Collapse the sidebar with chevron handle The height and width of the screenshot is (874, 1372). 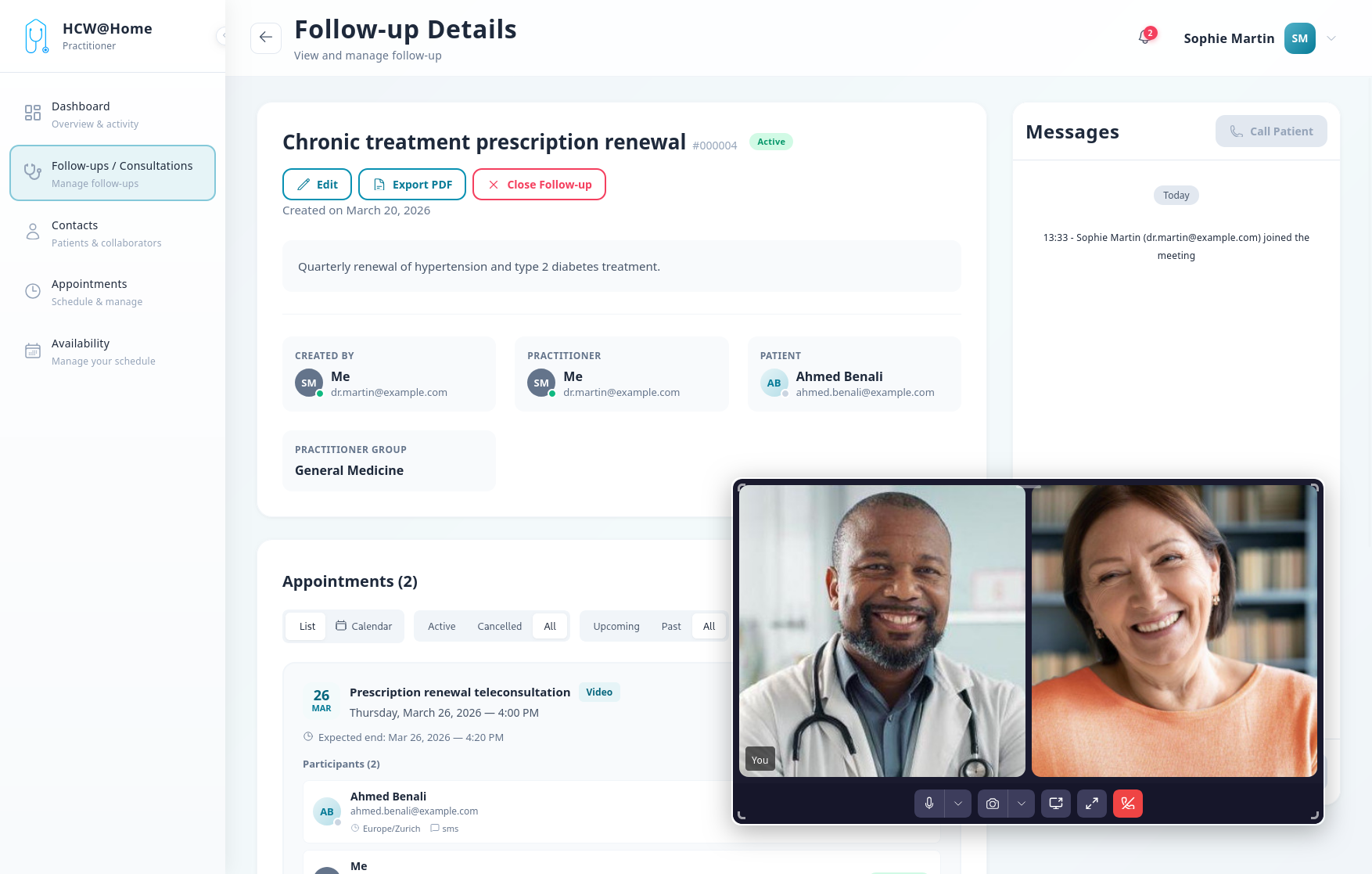[x=223, y=35]
